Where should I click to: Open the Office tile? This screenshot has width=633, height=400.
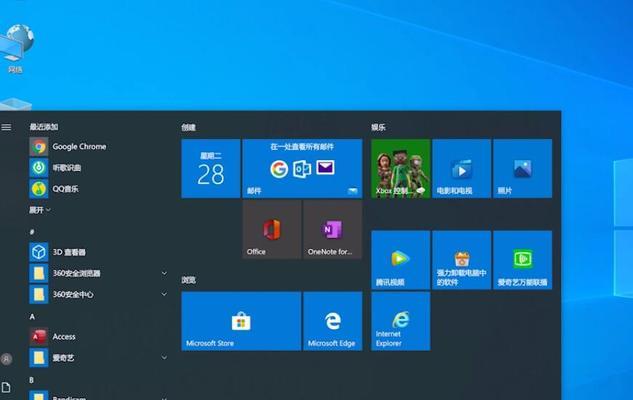coord(272,230)
